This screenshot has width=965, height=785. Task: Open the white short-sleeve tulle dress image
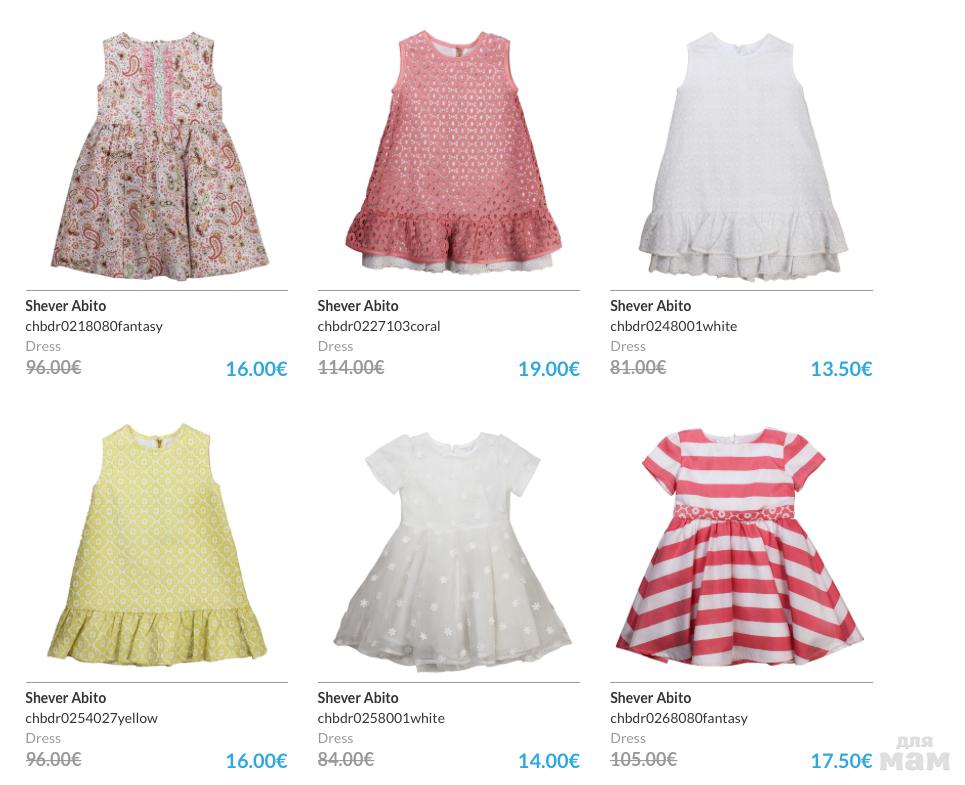[452, 552]
